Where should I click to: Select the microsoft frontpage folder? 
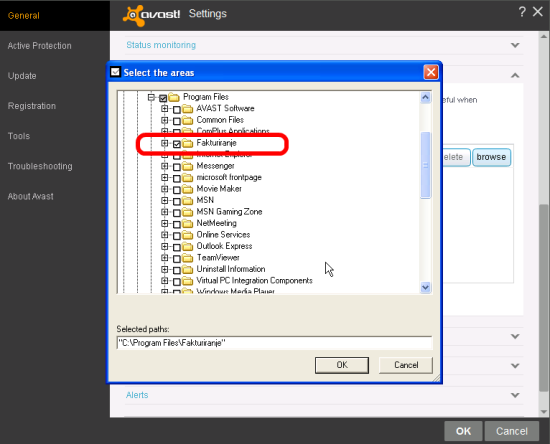point(229,177)
